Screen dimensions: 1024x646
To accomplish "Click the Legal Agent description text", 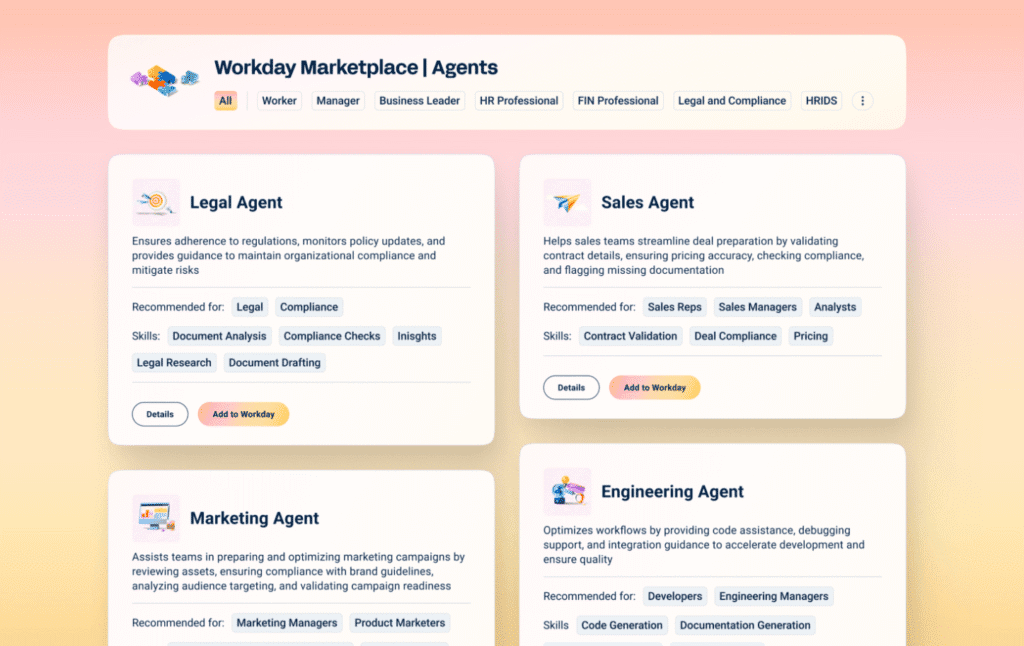I will click(x=289, y=255).
